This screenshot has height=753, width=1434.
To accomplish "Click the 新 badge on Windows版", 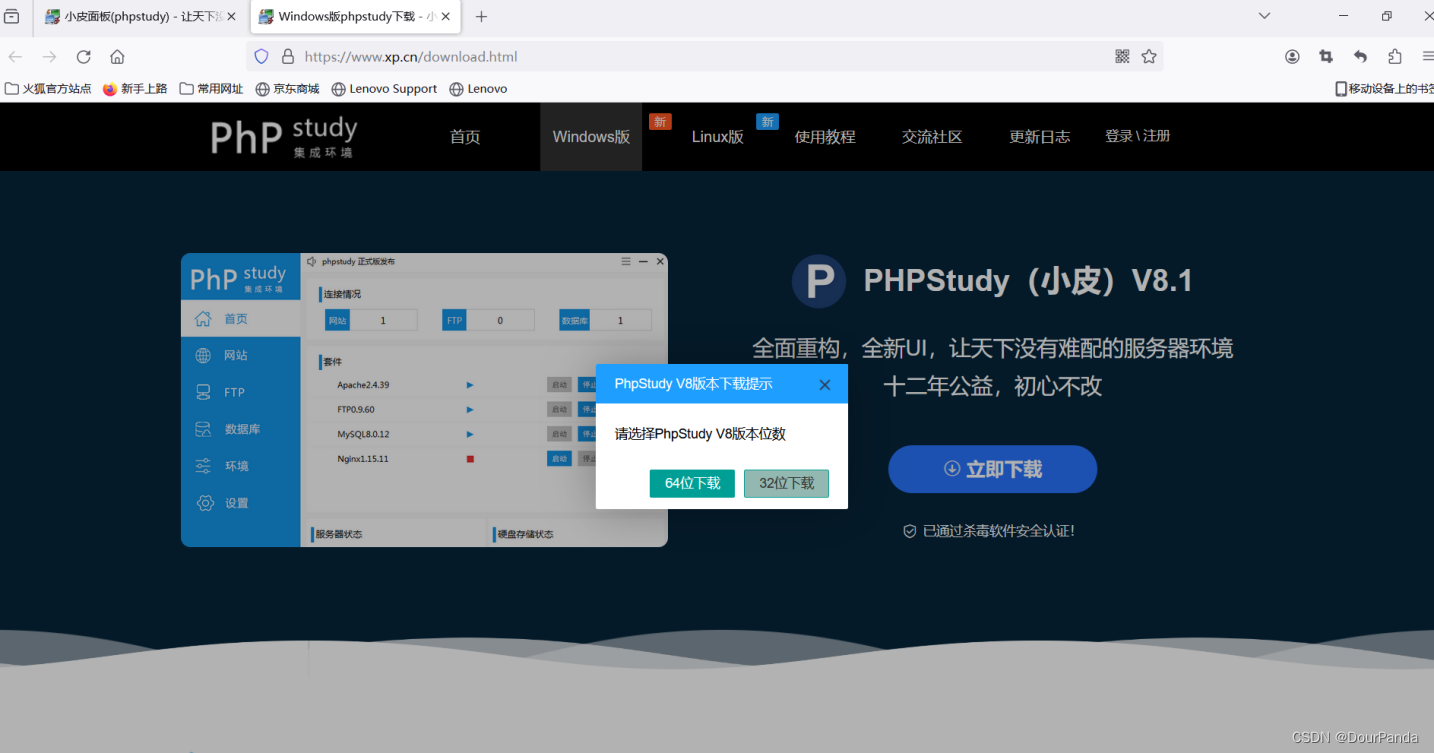I will tap(660, 122).
